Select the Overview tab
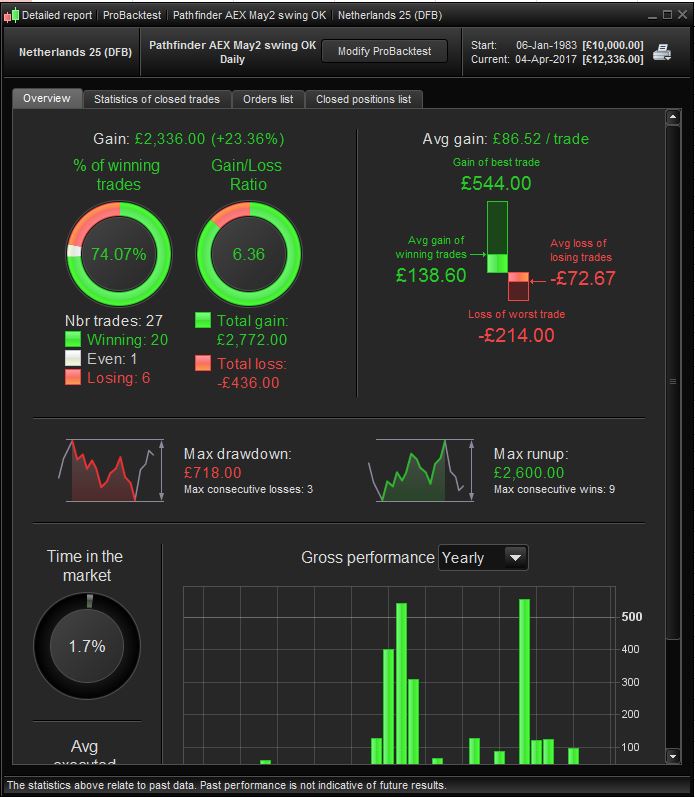695x797 pixels. tap(47, 98)
